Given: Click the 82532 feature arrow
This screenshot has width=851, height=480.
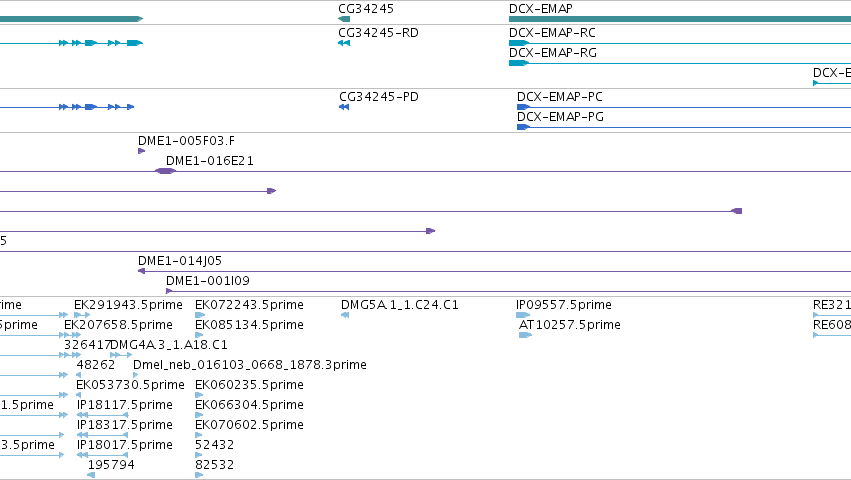Looking at the screenshot, I should [x=199, y=475].
